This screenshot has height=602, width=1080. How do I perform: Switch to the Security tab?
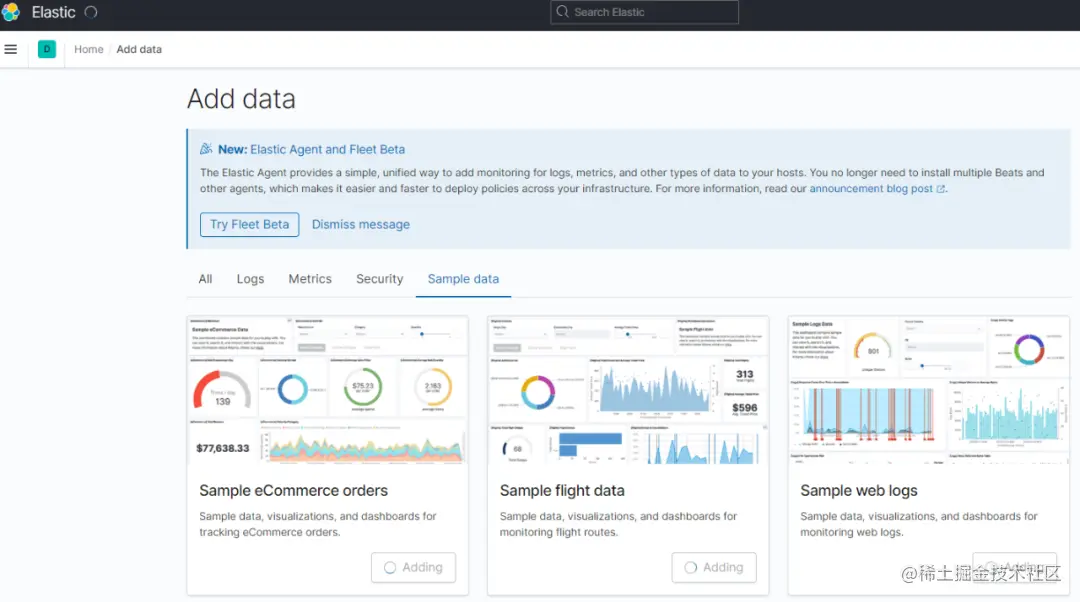pyautogui.click(x=380, y=279)
